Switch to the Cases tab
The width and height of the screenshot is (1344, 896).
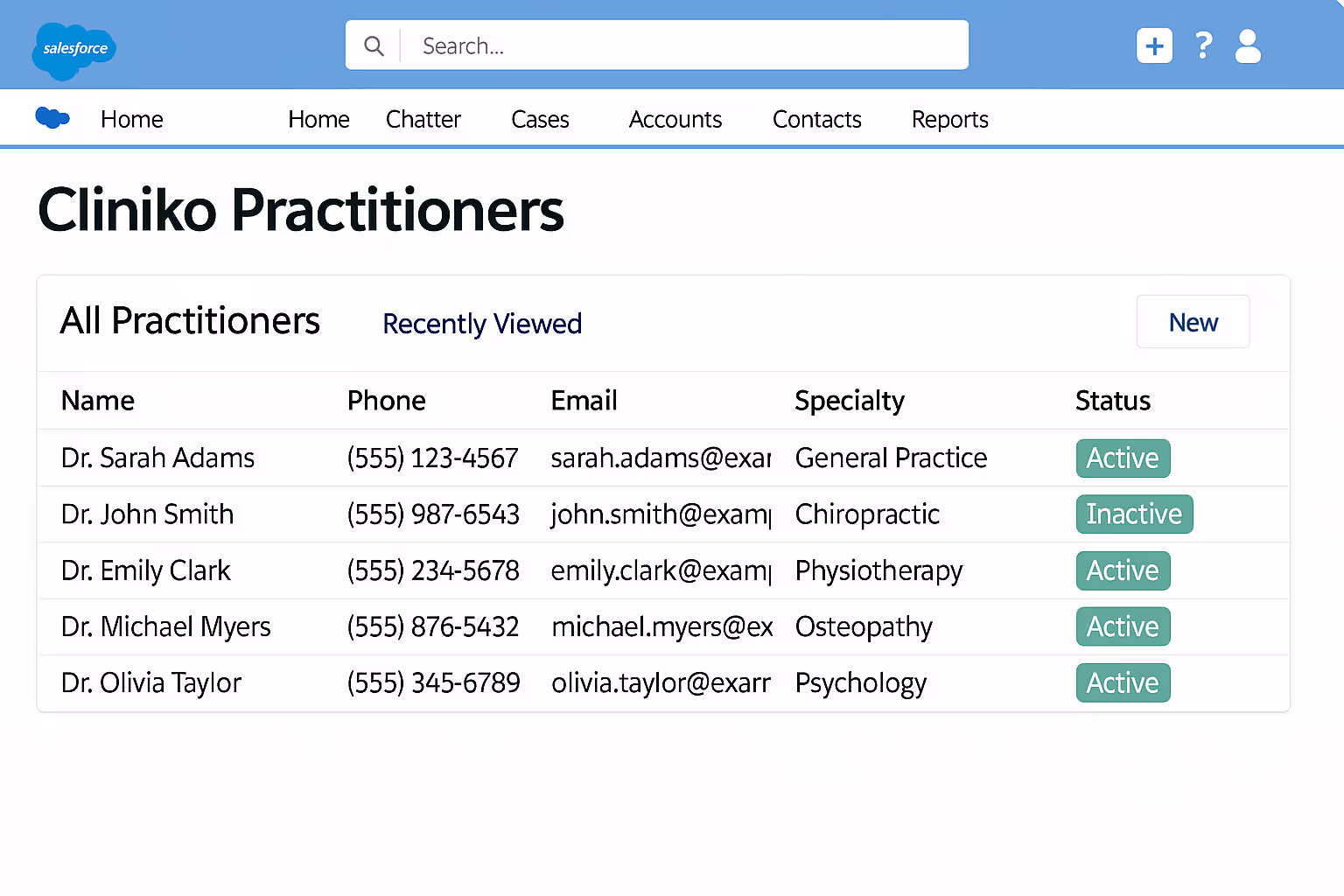(540, 119)
